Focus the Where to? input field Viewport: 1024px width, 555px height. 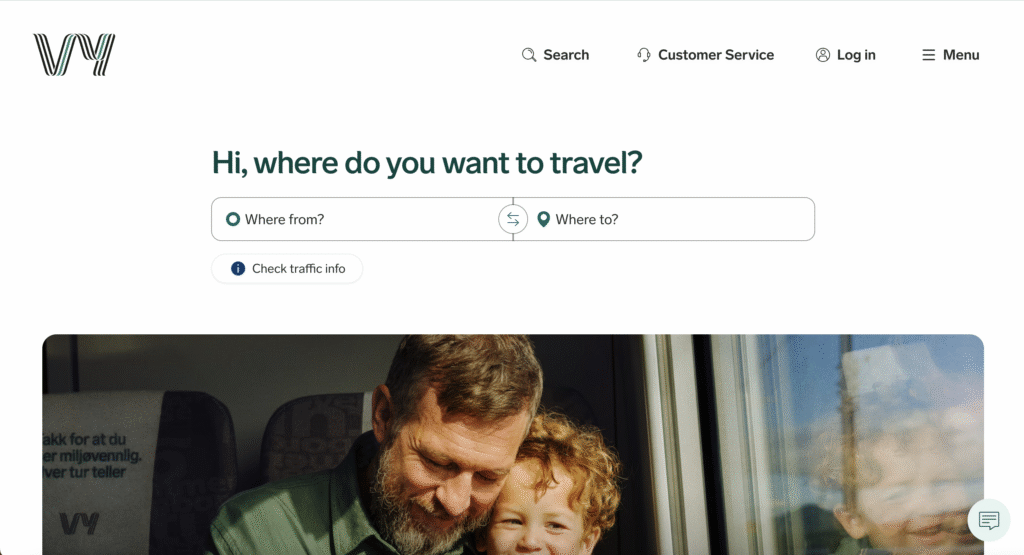[680, 219]
